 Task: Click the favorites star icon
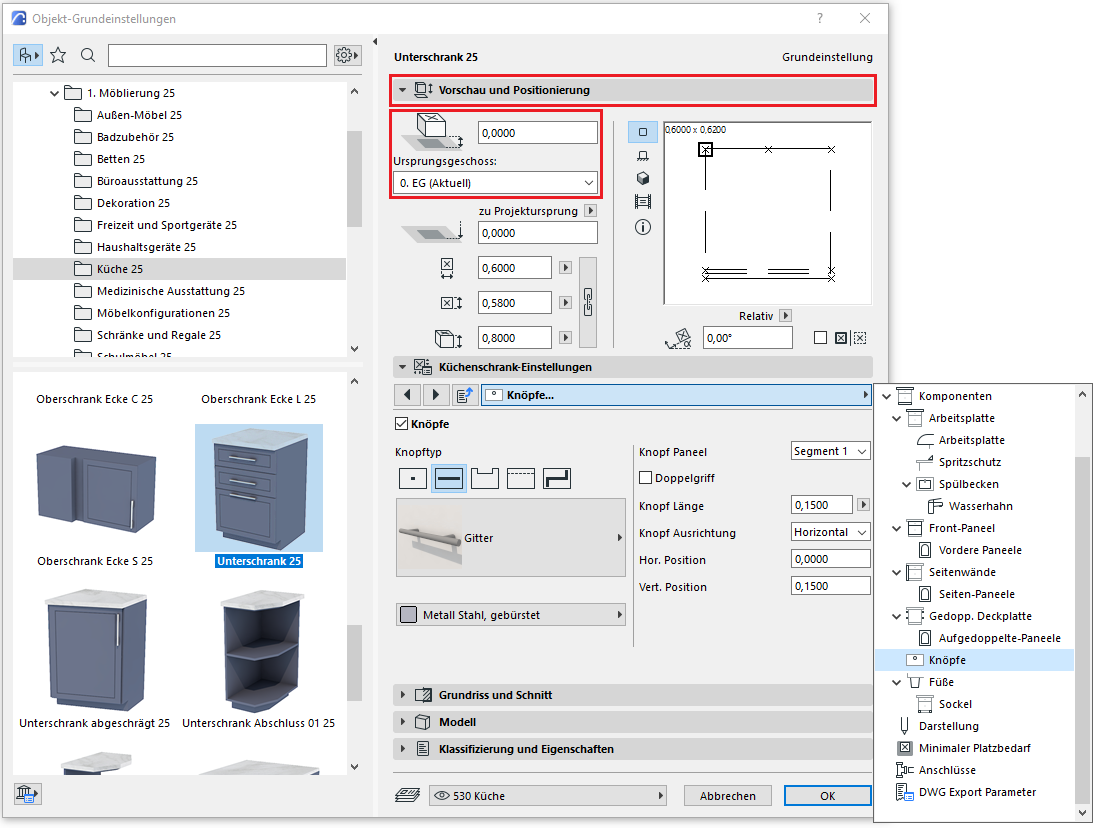pyautogui.click(x=58, y=55)
